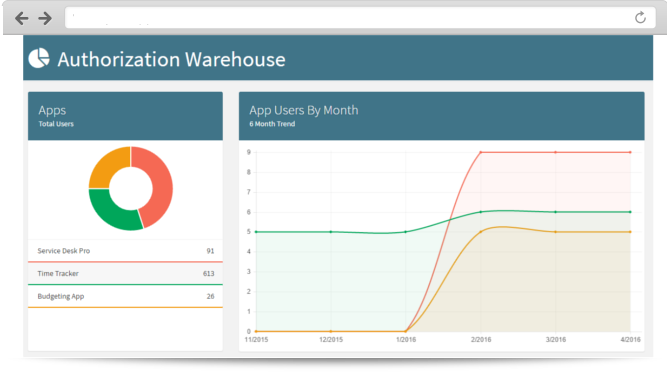Click the orange donut chart segment
This screenshot has width=670, height=380.
click(x=107, y=167)
